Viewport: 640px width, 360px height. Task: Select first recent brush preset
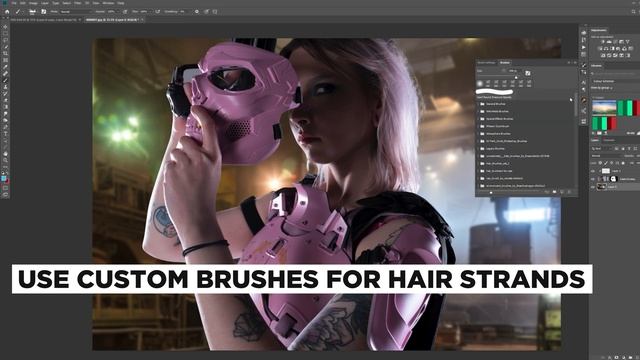click(480, 84)
